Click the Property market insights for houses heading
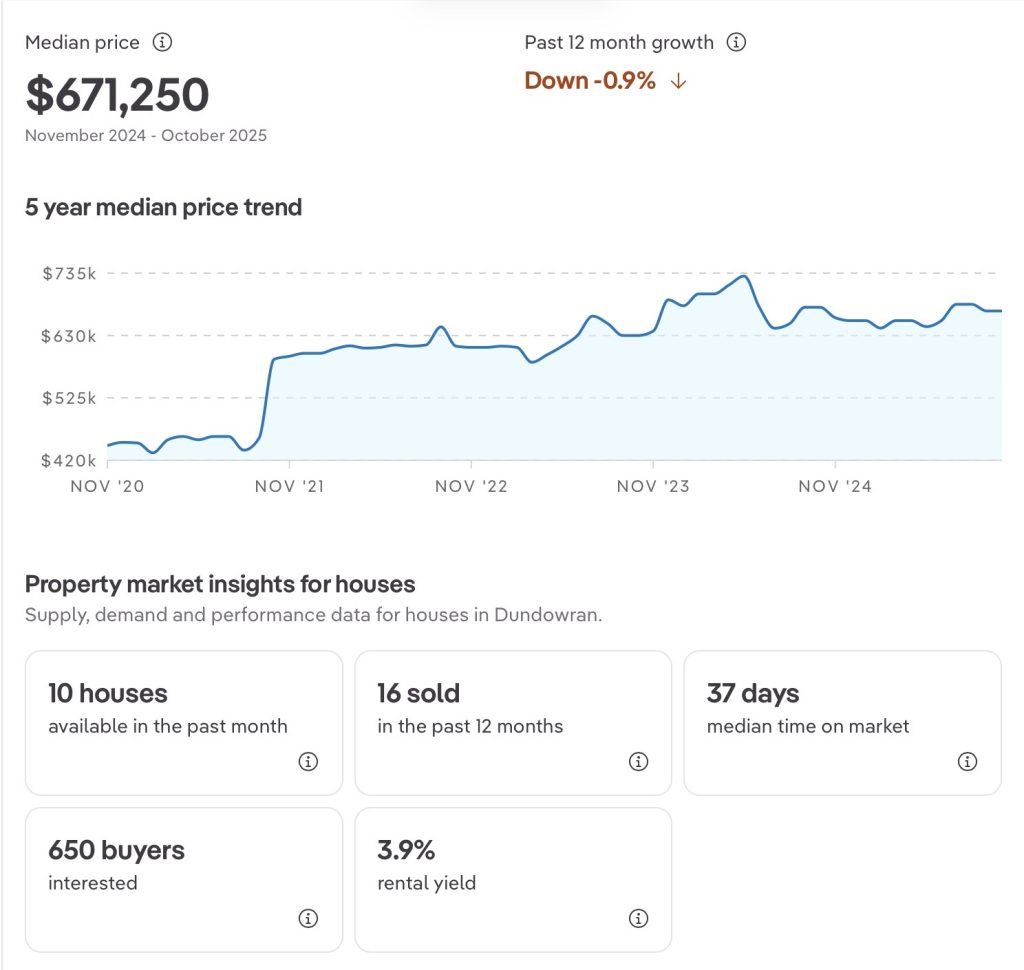The height and width of the screenshot is (970, 1024). tap(220, 584)
